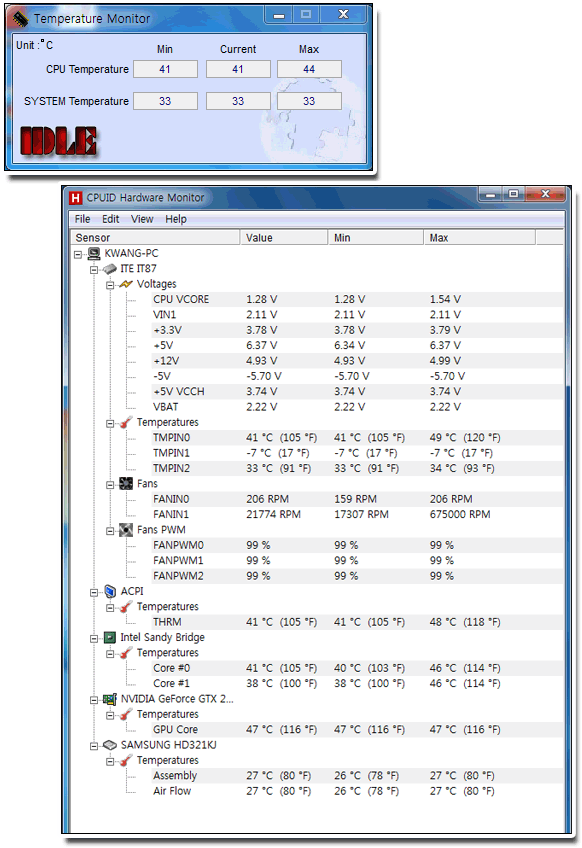
Task: Open the Help menu
Action: point(176,219)
